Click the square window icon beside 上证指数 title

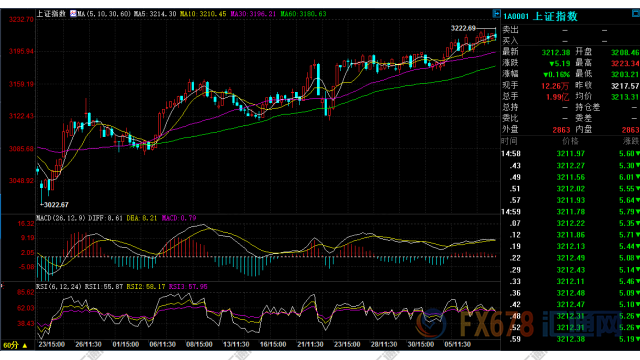(x=636, y=13)
